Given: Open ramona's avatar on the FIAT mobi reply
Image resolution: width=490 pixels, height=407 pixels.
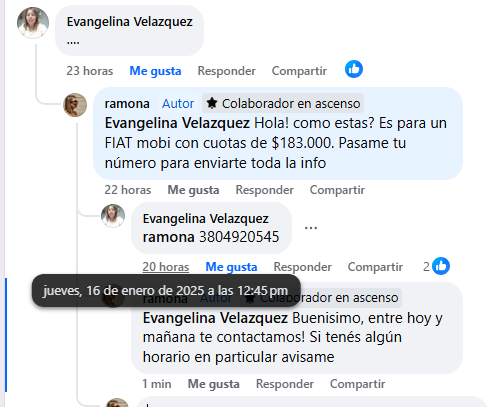Looking at the screenshot, I should point(75,105).
